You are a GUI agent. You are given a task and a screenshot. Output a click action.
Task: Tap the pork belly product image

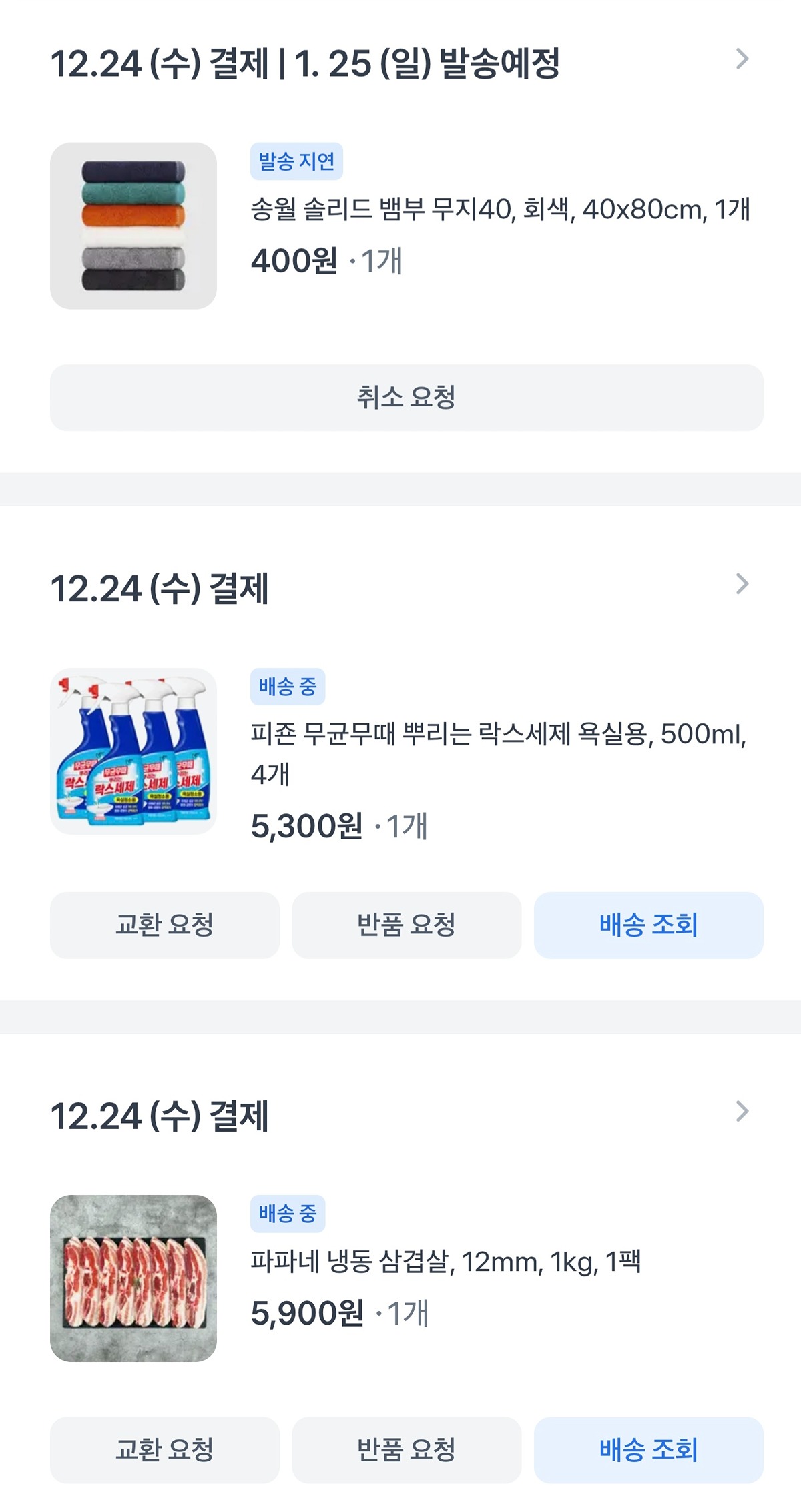point(133,1278)
